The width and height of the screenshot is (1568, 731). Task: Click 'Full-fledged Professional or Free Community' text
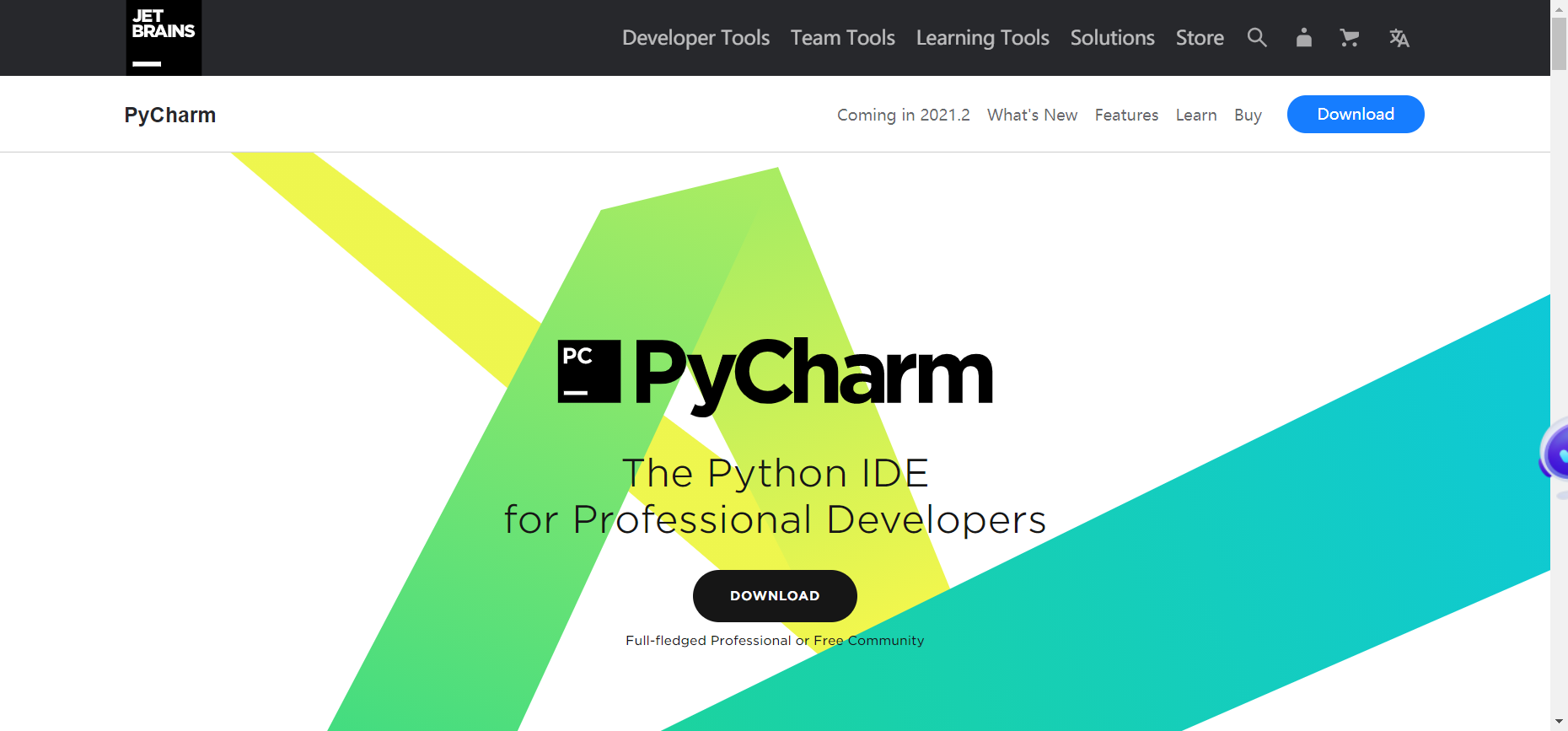coord(775,641)
